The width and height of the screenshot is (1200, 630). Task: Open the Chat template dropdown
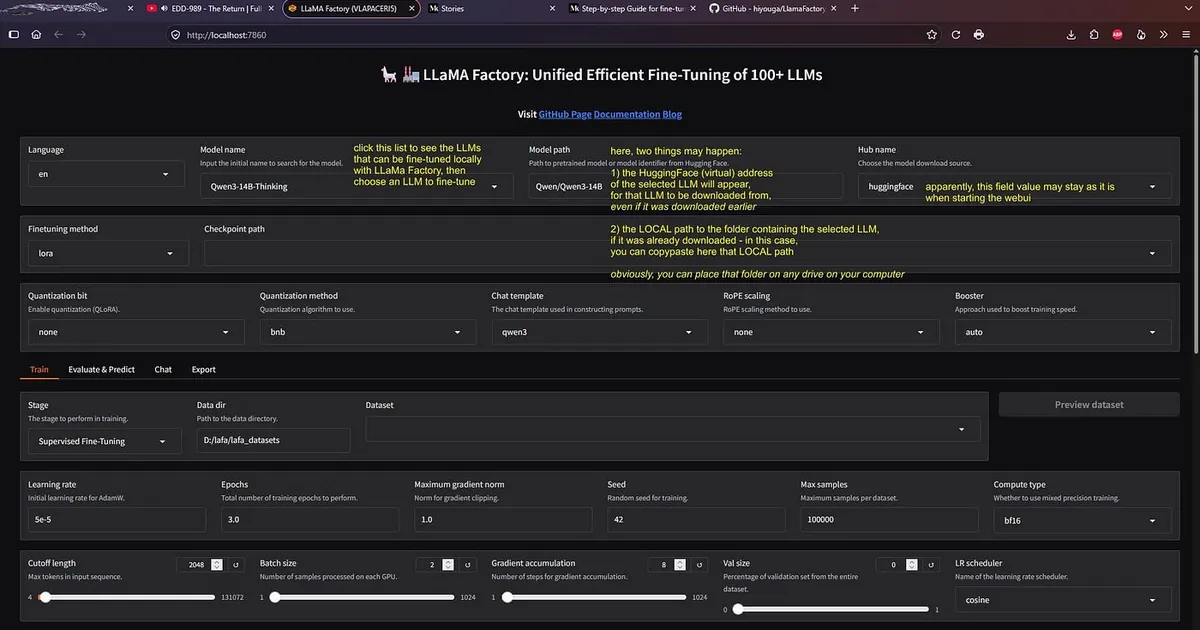tap(599, 332)
